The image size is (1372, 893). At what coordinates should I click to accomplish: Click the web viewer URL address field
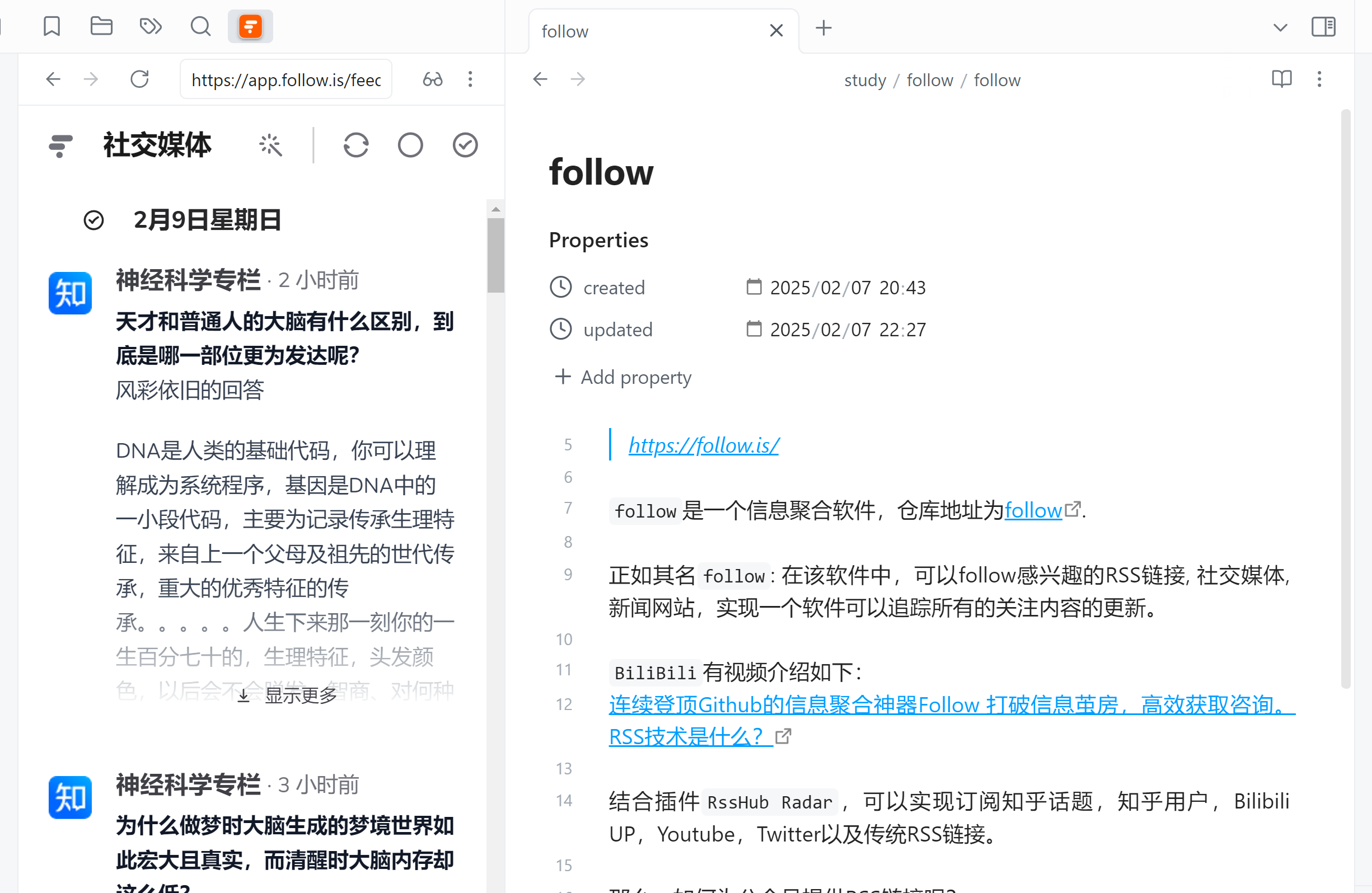pyautogui.click(x=286, y=79)
